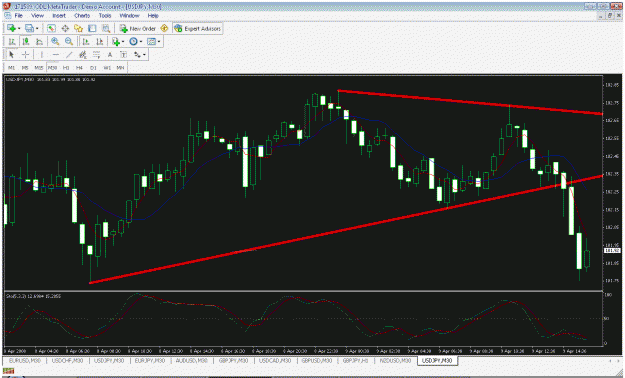Click the Zoom In magnifier
This screenshot has width=625, height=378.
(x=55, y=41)
